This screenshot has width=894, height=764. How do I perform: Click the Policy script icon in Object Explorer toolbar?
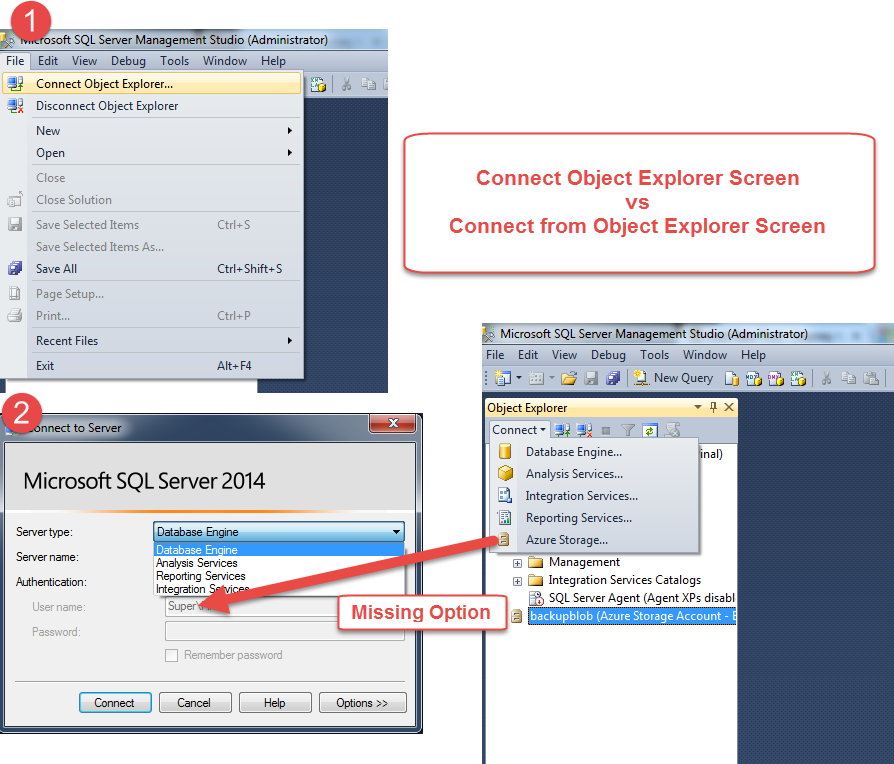(672, 430)
